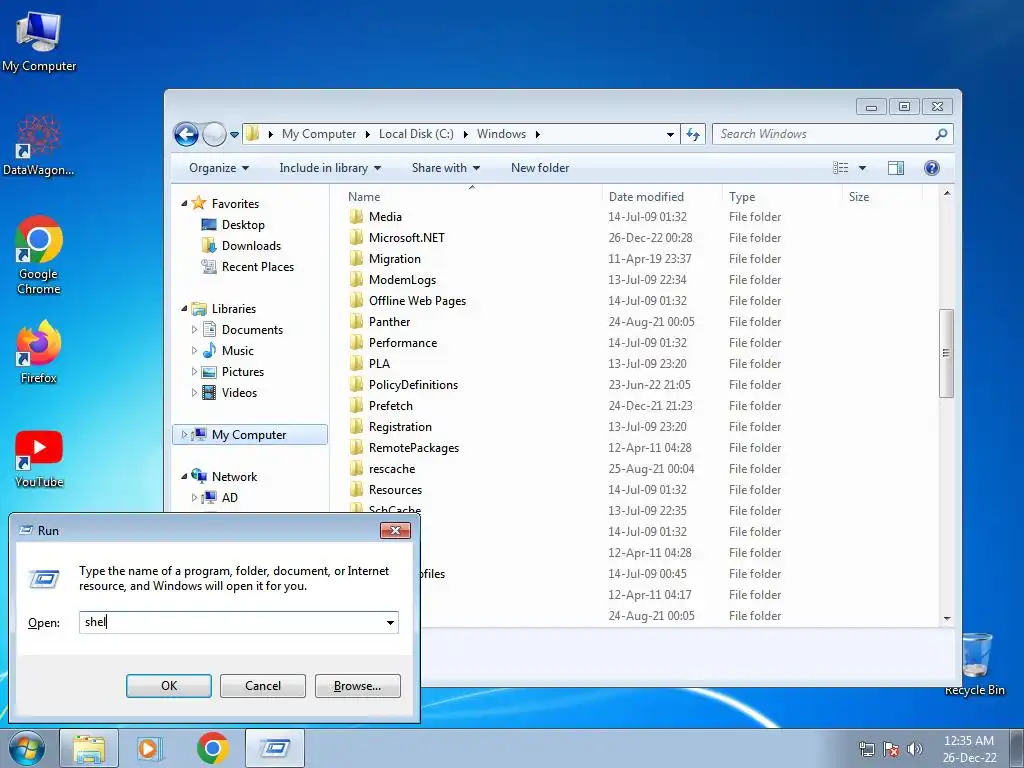This screenshot has width=1024, height=768.
Task: Select the RemotePackages folder row
Action: 565,448
